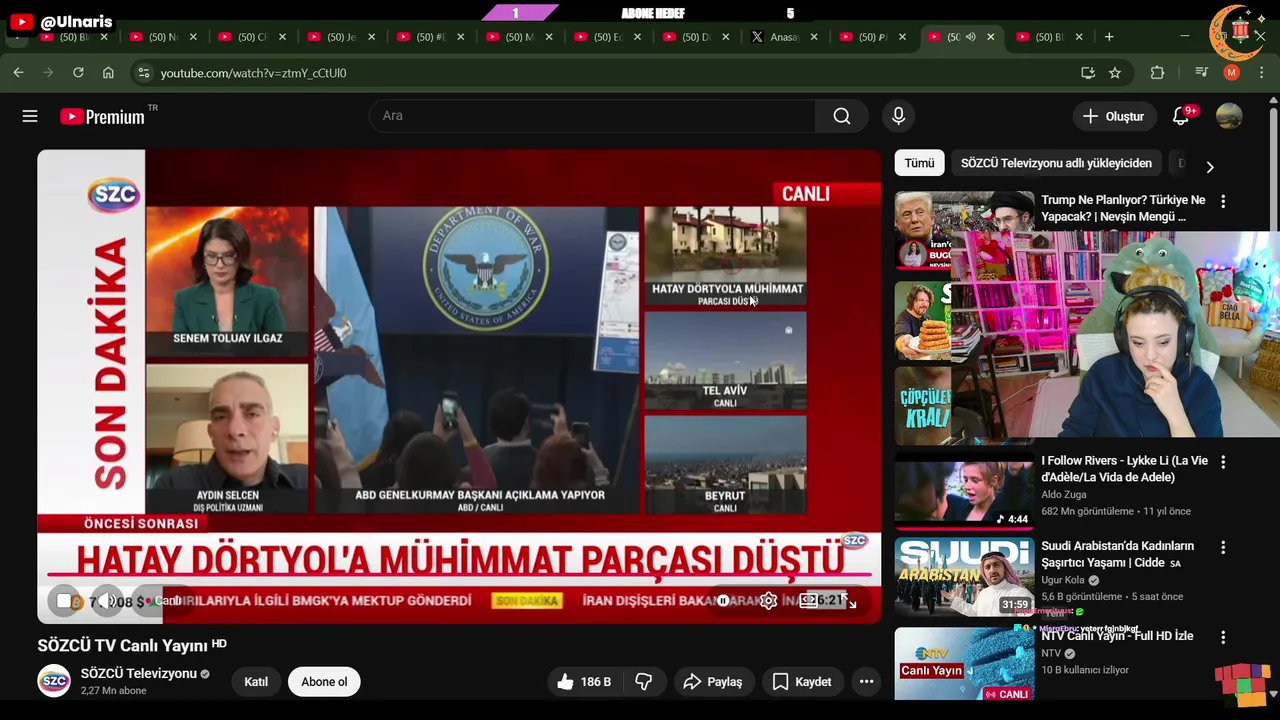Focus the Ara search field
Image resolution: width=1280 pixels, height=720 pixels.
pos(592,116)
